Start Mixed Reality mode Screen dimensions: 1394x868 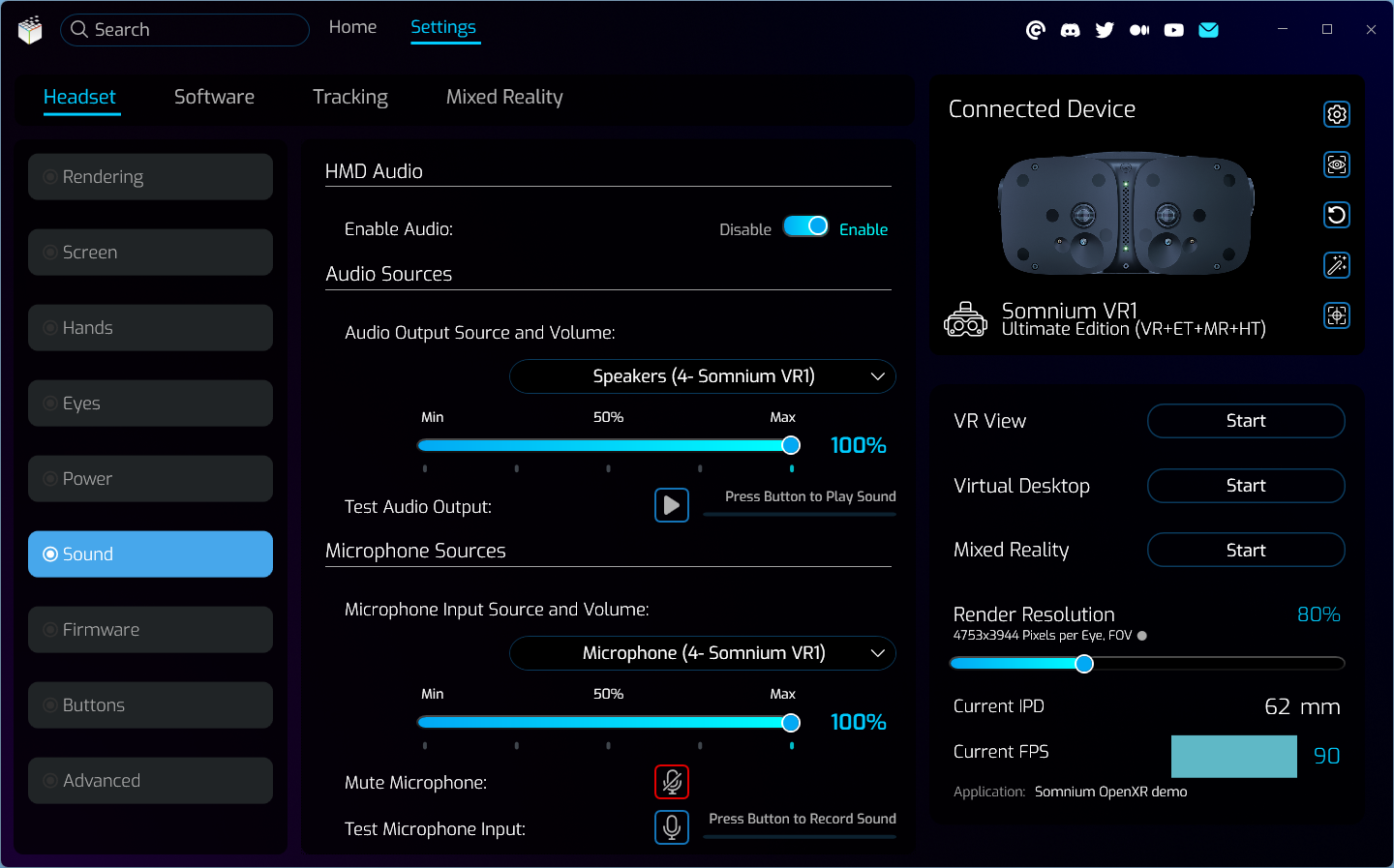[x=1245, y=550]
